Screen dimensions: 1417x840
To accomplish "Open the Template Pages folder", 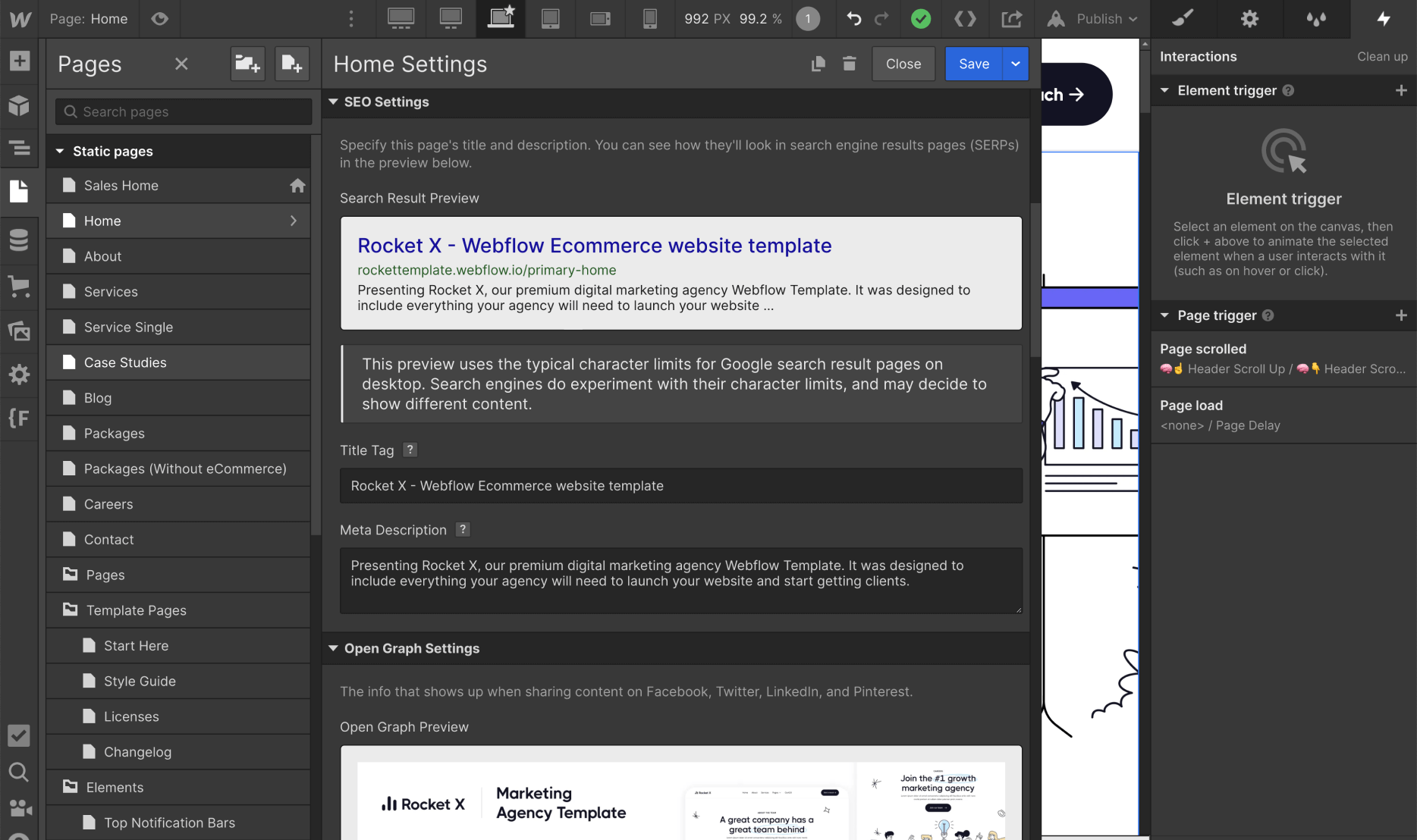I will (x=178, y=610).
